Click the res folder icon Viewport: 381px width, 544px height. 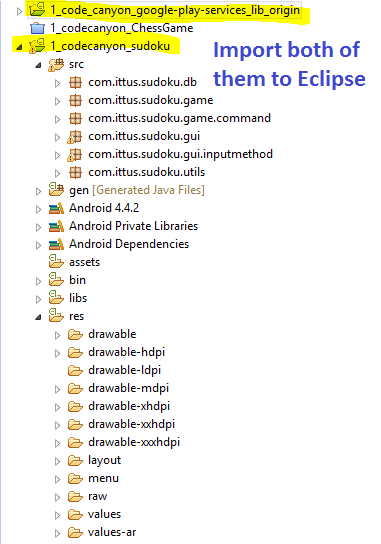pyautogui.click(x=56, y=316)
